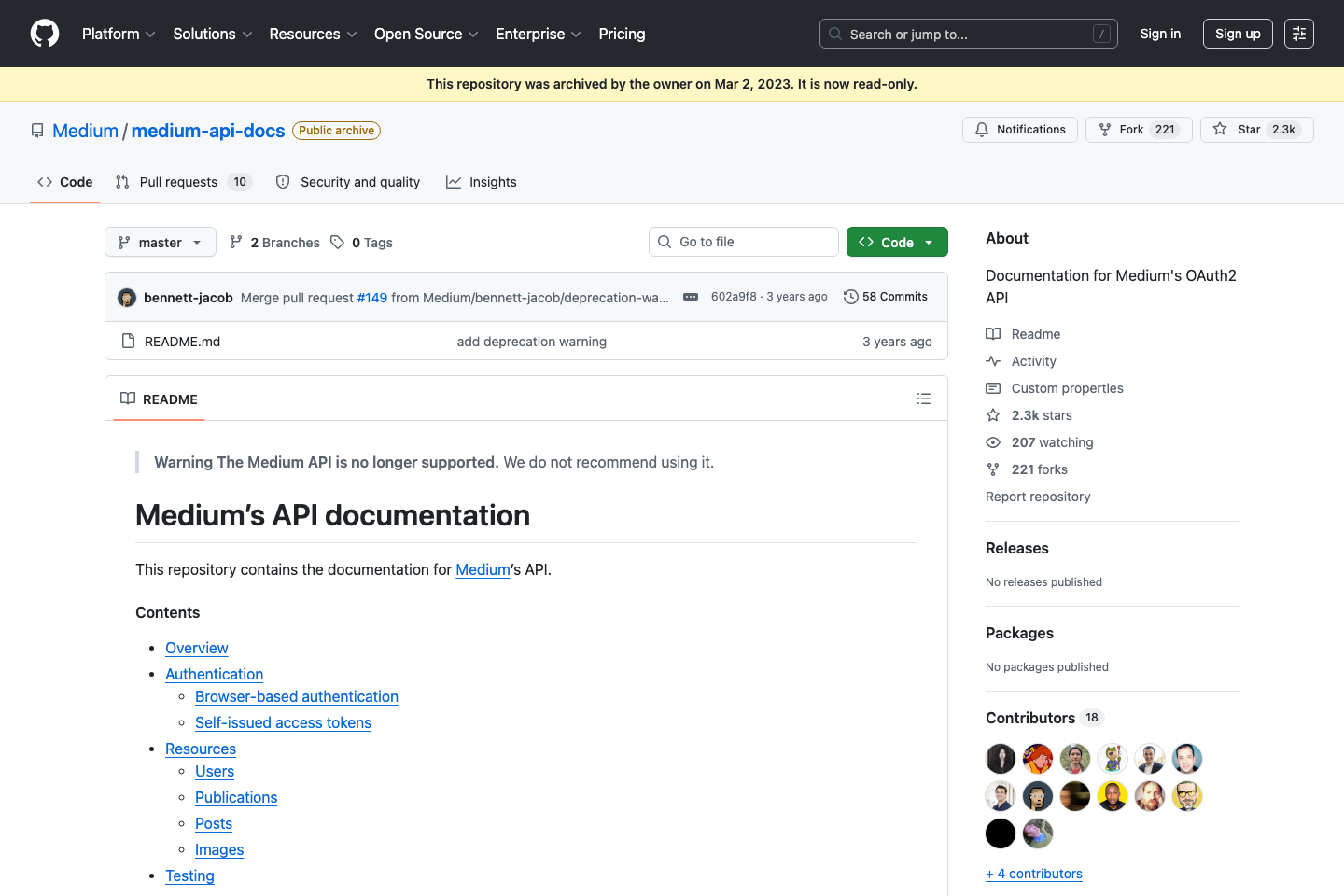Click the eye icon beside 207 watching
The image size is (1344, 896).
(x=992, y=441)
